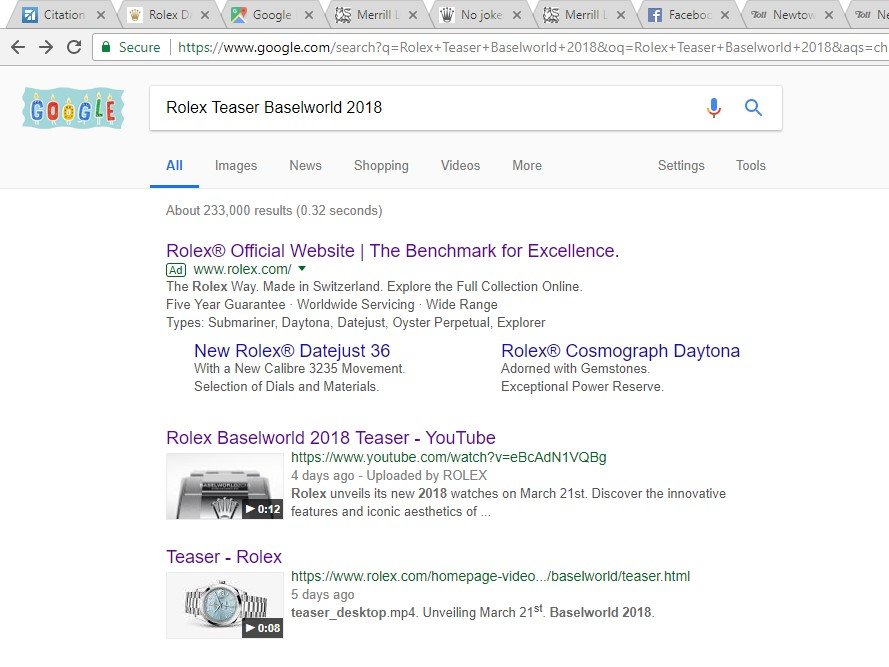
Task: Close the Newtow tab
Action: [x=829, y=15]
